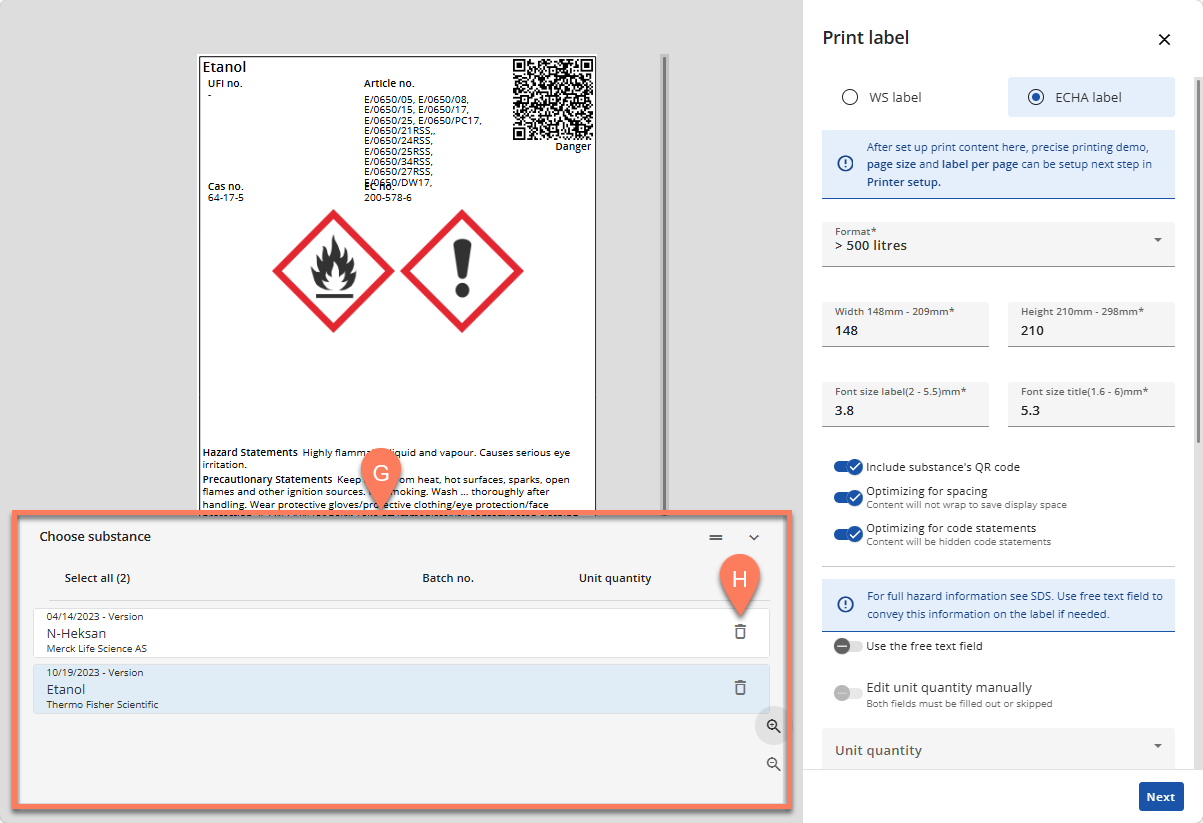Select all (2) substances
Image resolution: width=1203 pixels, height=823 pixels.
(97, 578)
